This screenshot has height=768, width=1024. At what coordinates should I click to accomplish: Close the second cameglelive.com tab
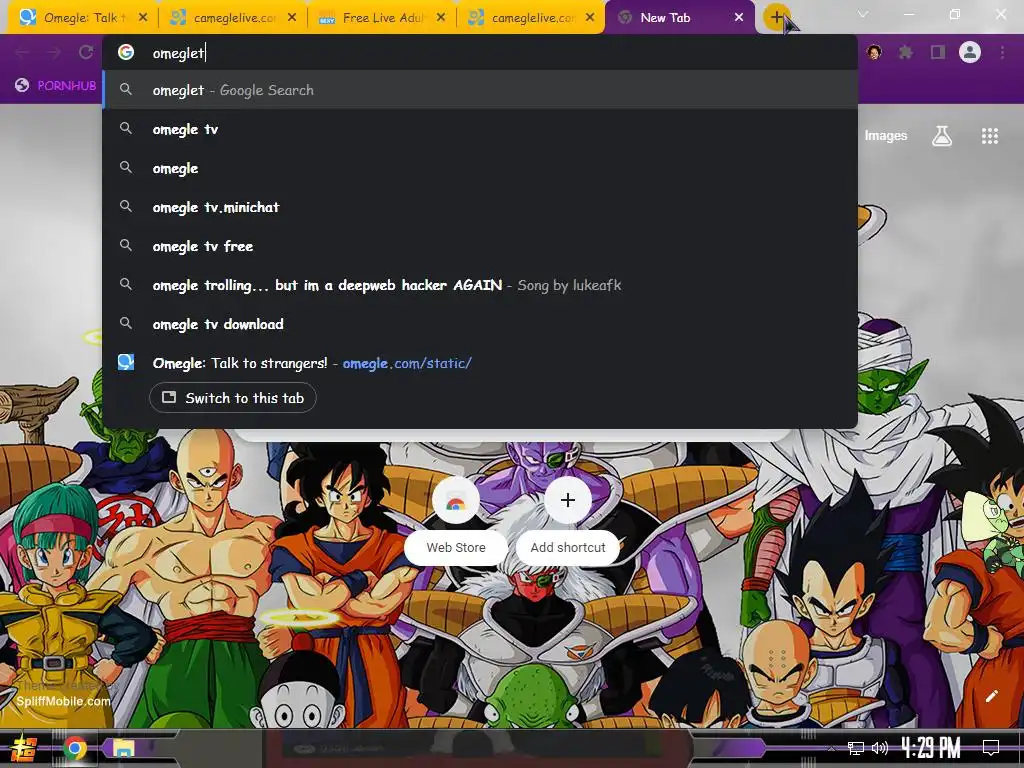(x=590, y=18)
